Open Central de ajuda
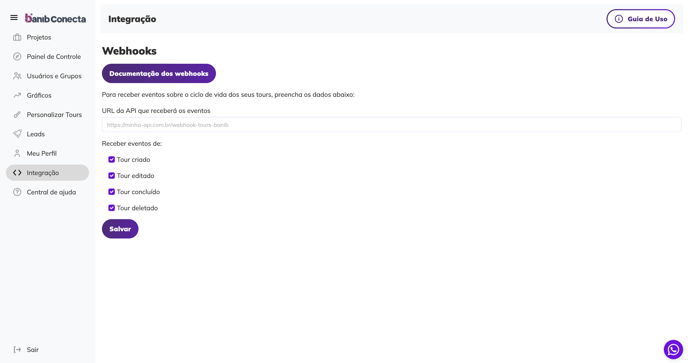 pyautogui.click(x=47, y=192)
